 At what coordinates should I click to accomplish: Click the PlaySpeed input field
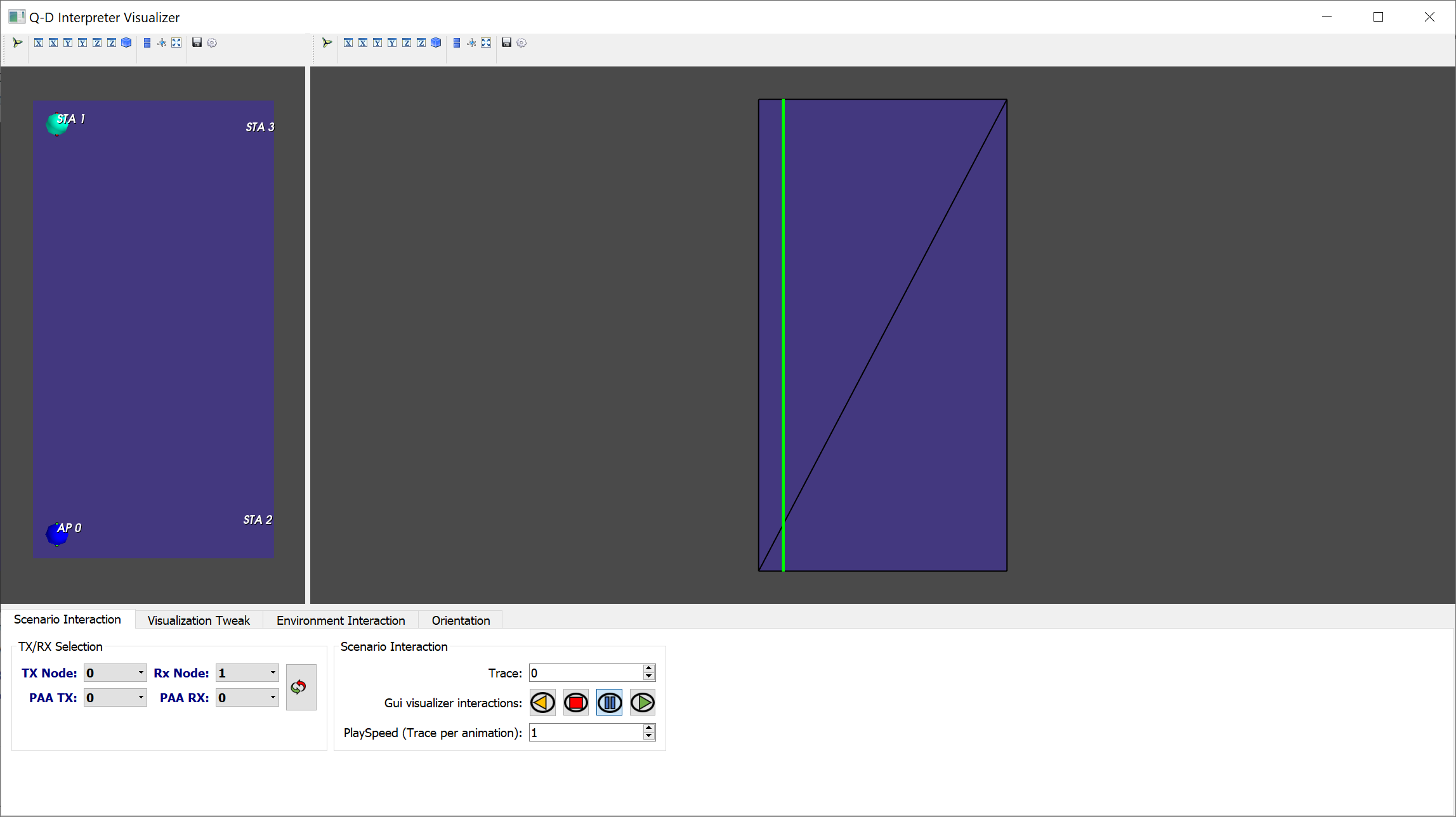(586, 733)
